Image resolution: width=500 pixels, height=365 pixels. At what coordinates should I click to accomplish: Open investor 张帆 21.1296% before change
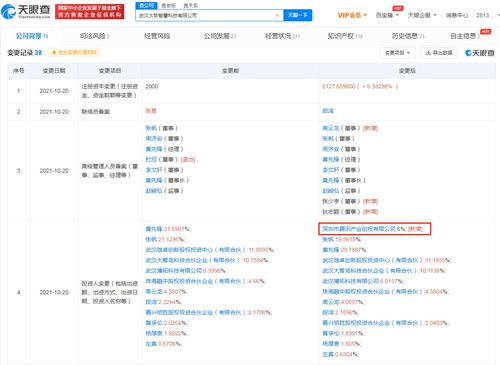point(151,239)
